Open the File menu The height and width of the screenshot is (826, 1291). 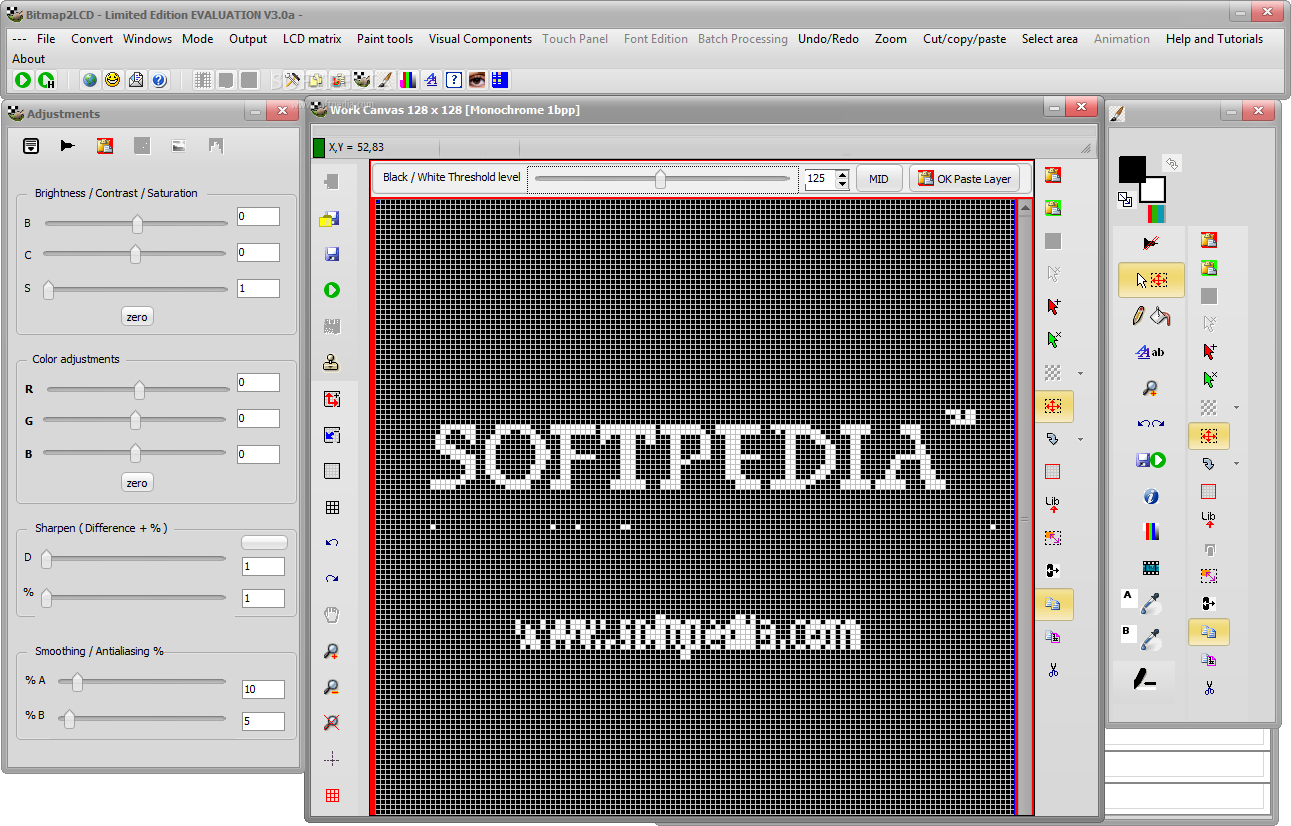[46, 39]
